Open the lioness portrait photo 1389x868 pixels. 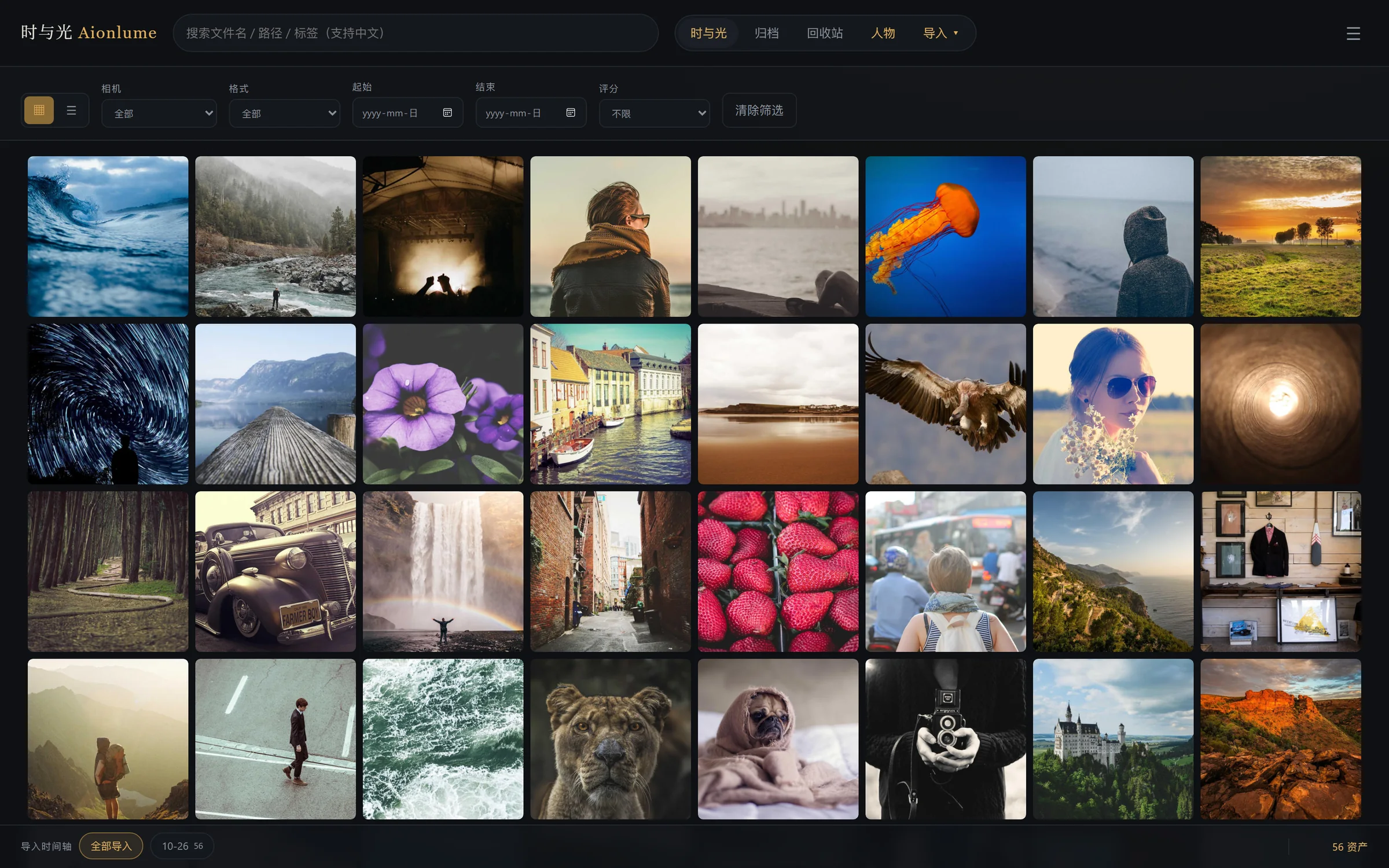611,739
